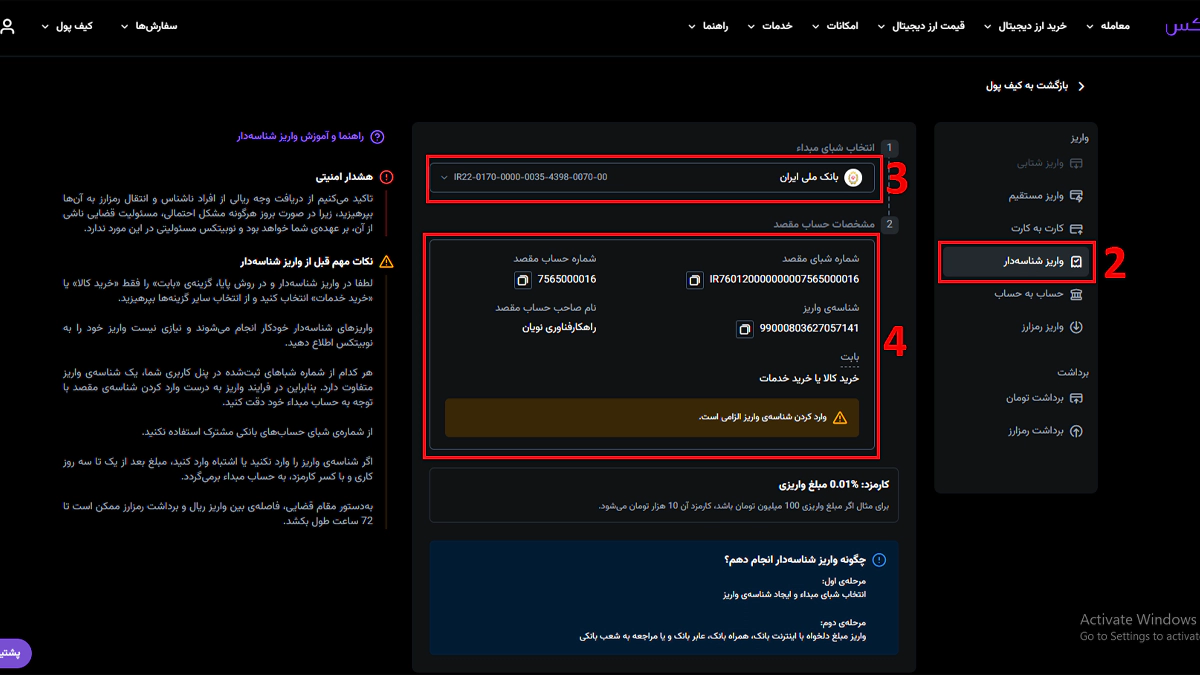Click the question mark help icon beside راهنما و آموزش

[x=377, y=137]
